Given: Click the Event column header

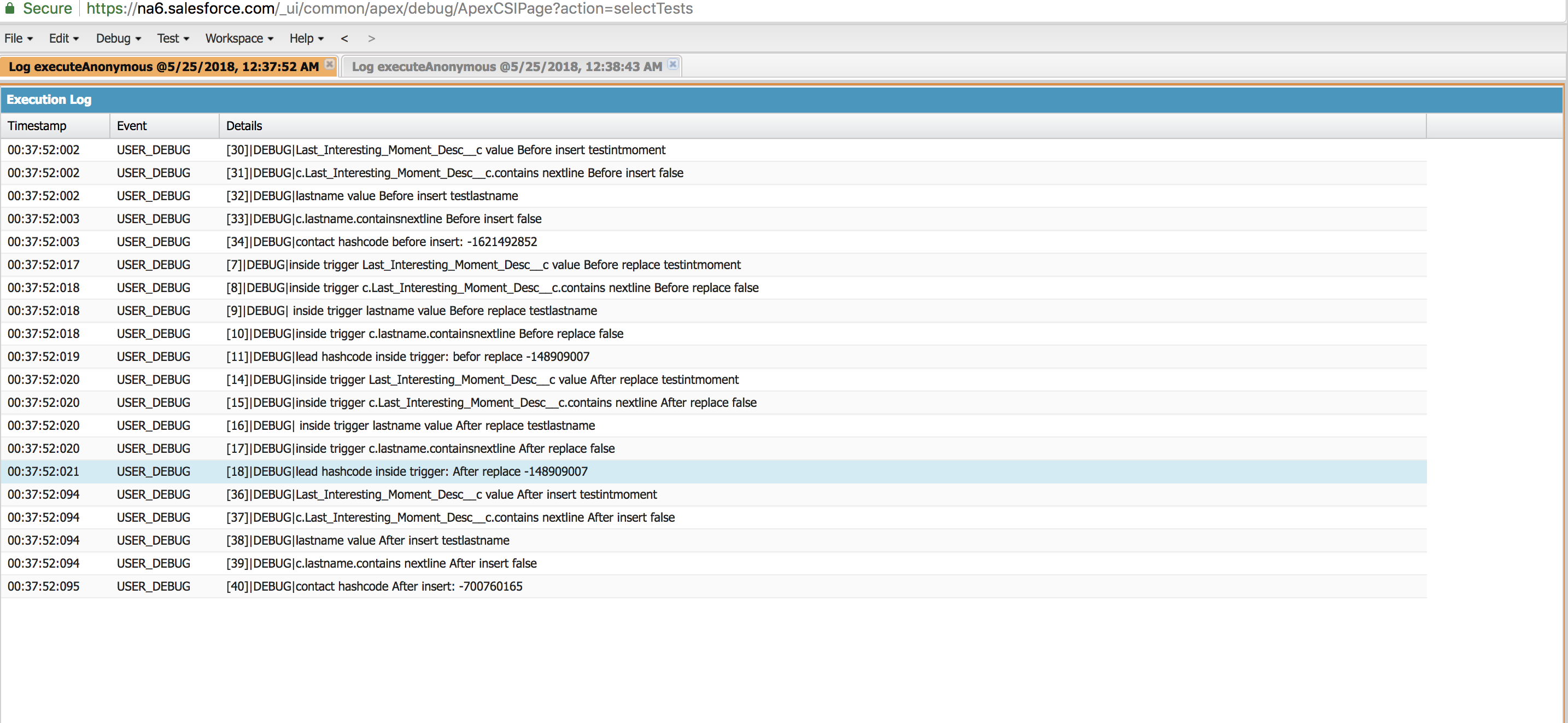Looking at the screenshot, I should [x=131, y=125].
